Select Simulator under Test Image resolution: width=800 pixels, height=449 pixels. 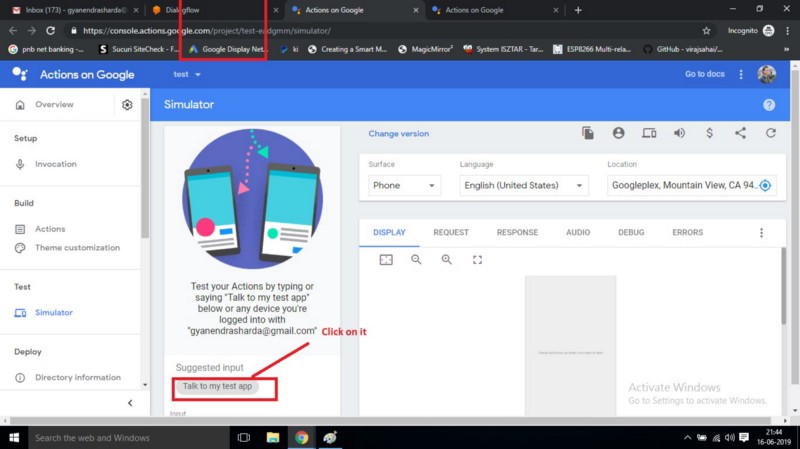[54, 313]
